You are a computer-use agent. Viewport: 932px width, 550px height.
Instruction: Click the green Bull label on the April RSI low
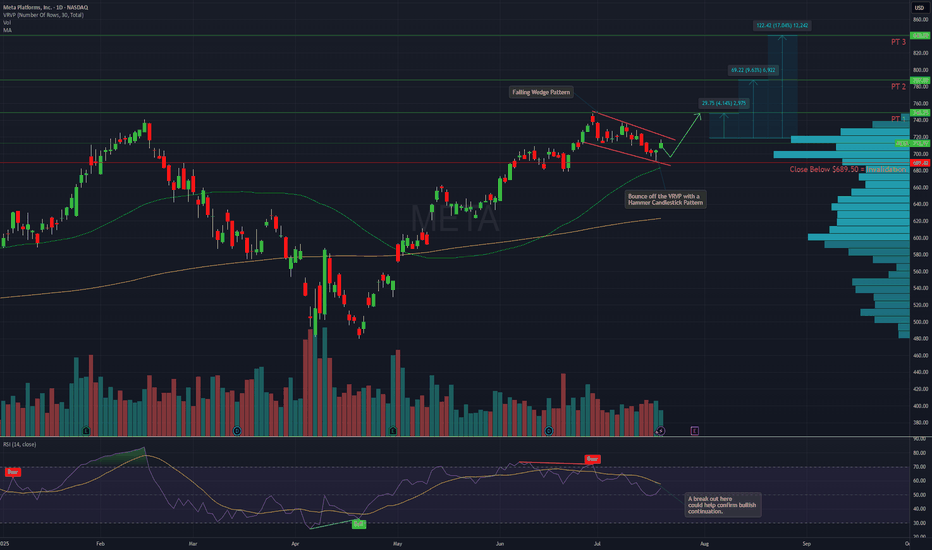(x=358, y=524)
